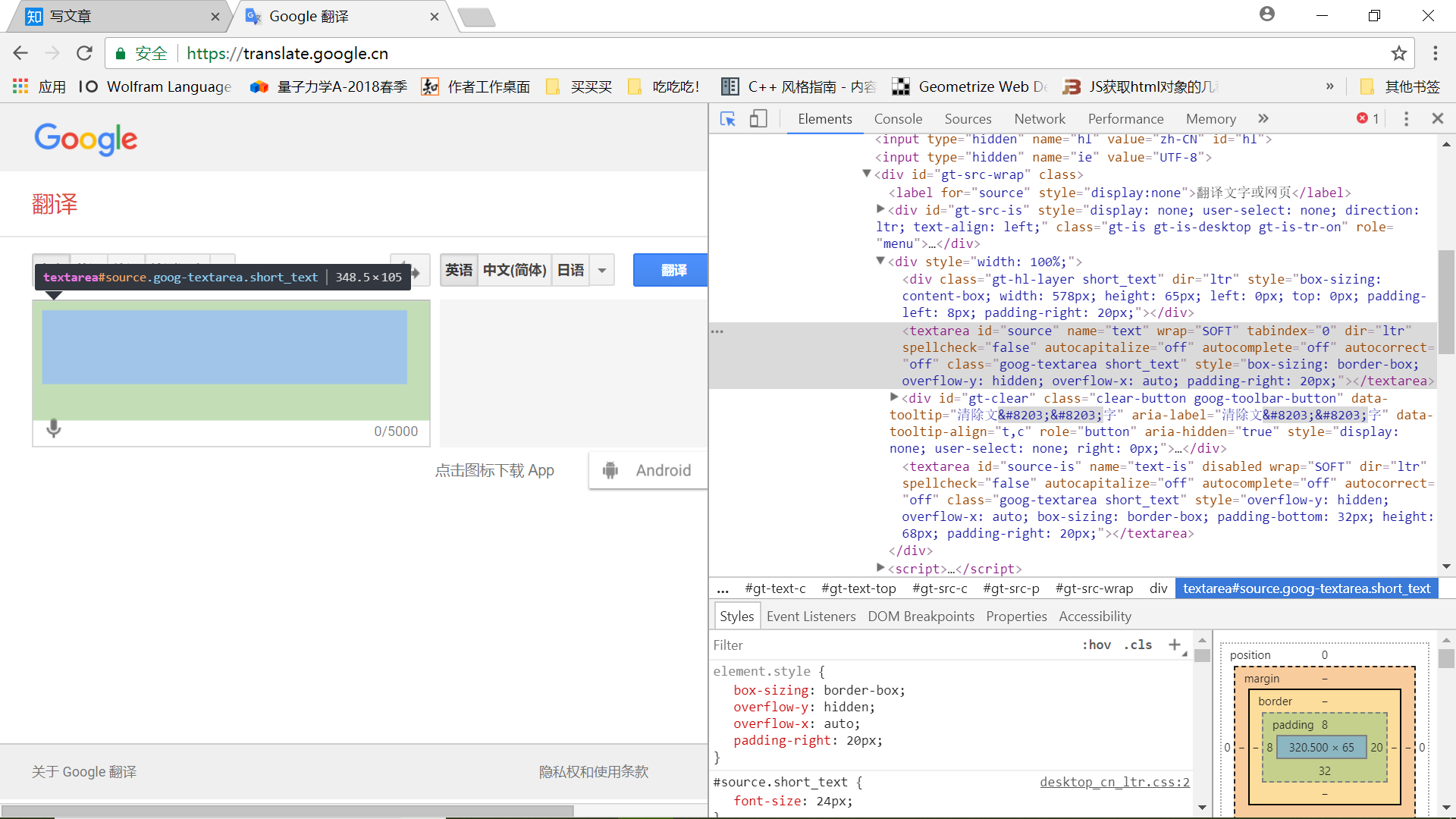Toggle the :hov element state button
Viewport: 1456px width, 819px height.
pyautogui.click(x=1097, y=645)
